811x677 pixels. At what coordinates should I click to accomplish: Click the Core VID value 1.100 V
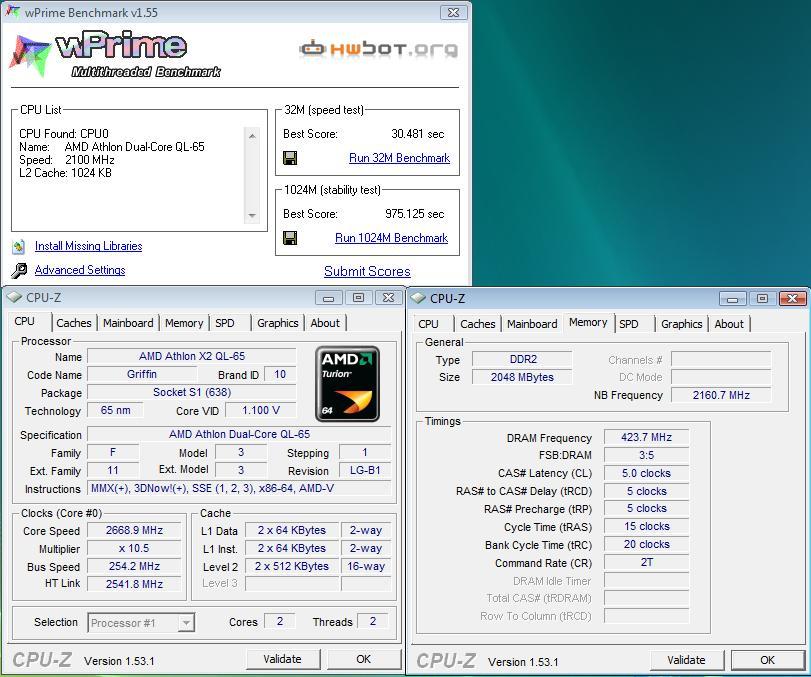pos(261,410)
